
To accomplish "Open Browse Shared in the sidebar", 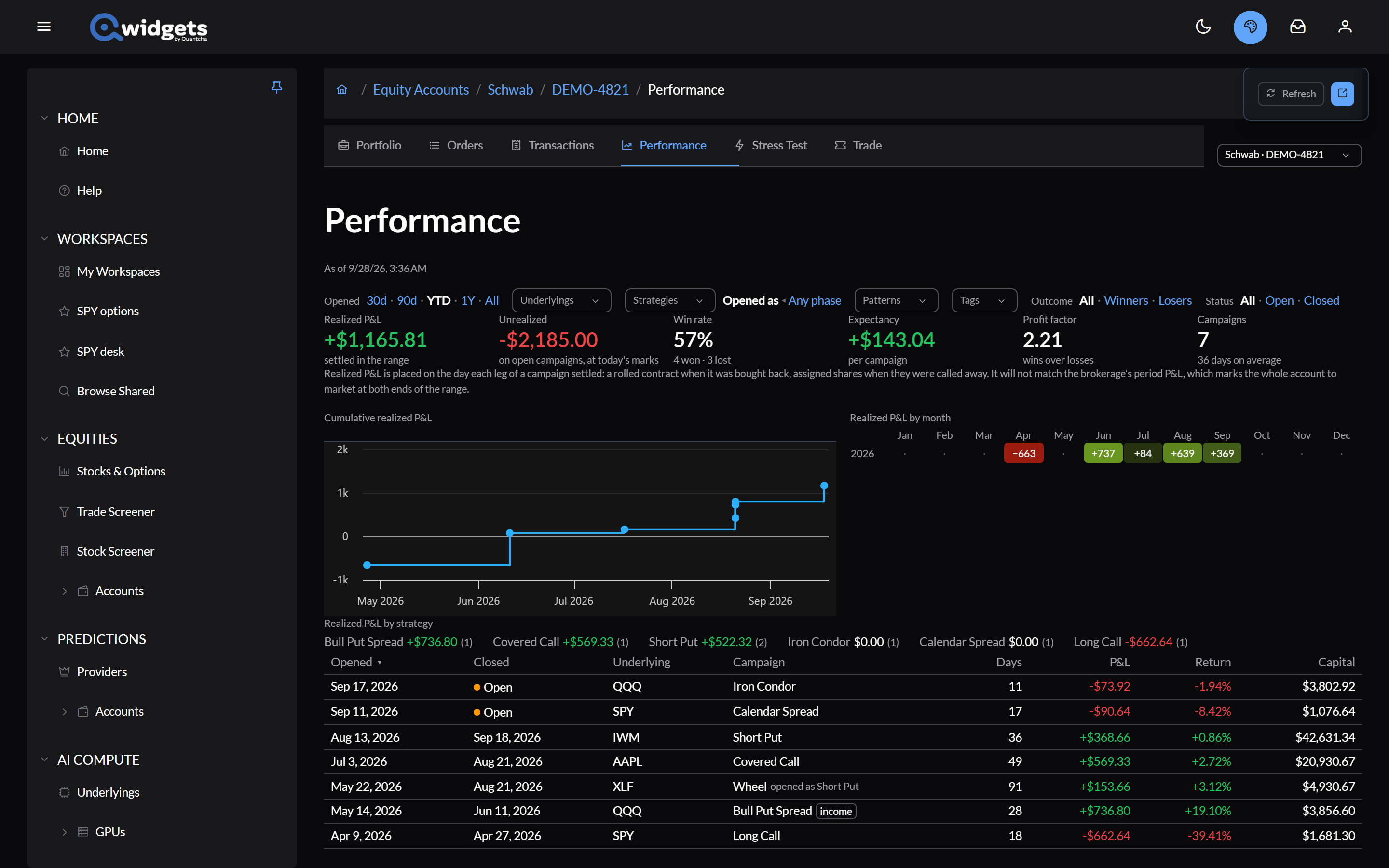I will 115,391.
